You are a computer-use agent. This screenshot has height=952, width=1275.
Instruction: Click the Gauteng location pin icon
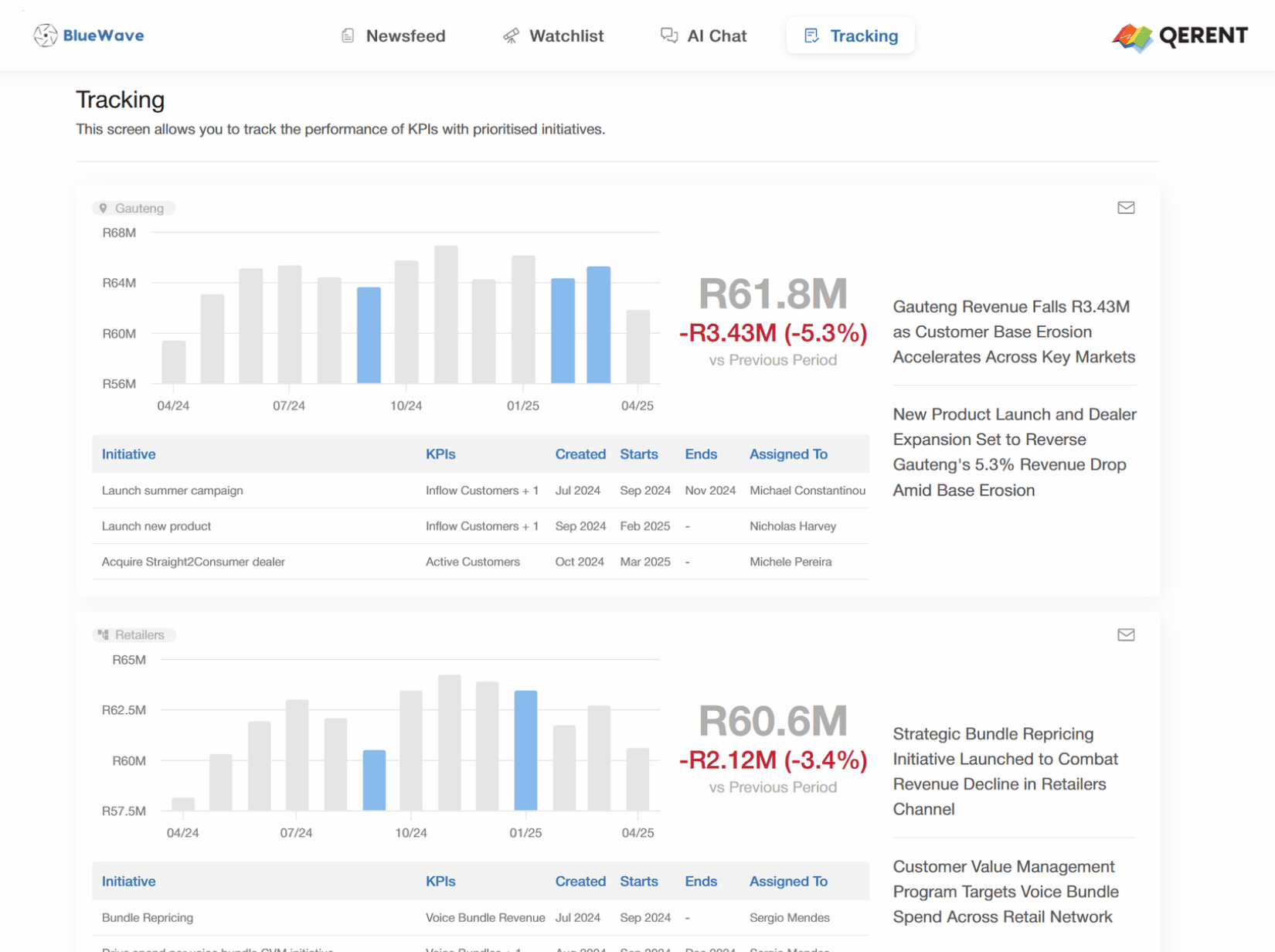coord(104,209)
